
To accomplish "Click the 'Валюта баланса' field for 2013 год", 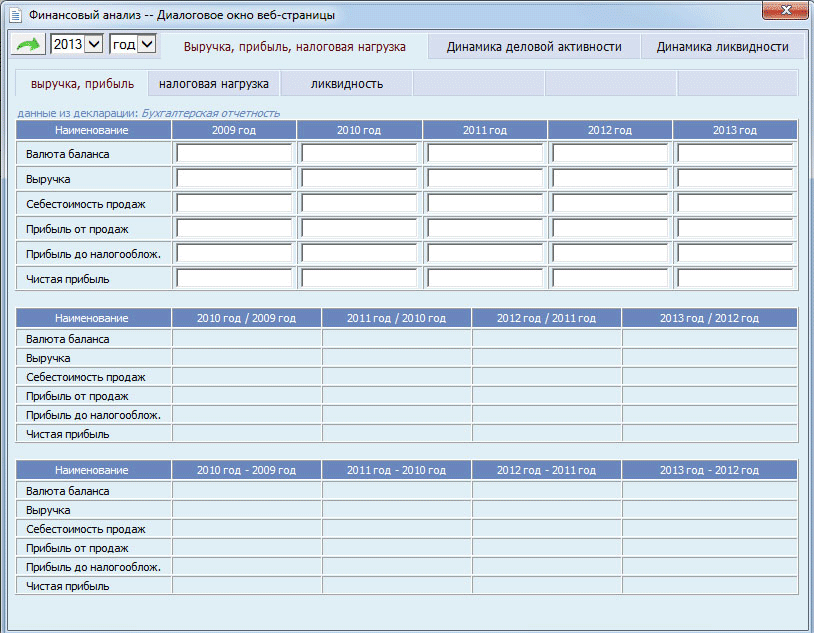I will (x=735, y=154).
